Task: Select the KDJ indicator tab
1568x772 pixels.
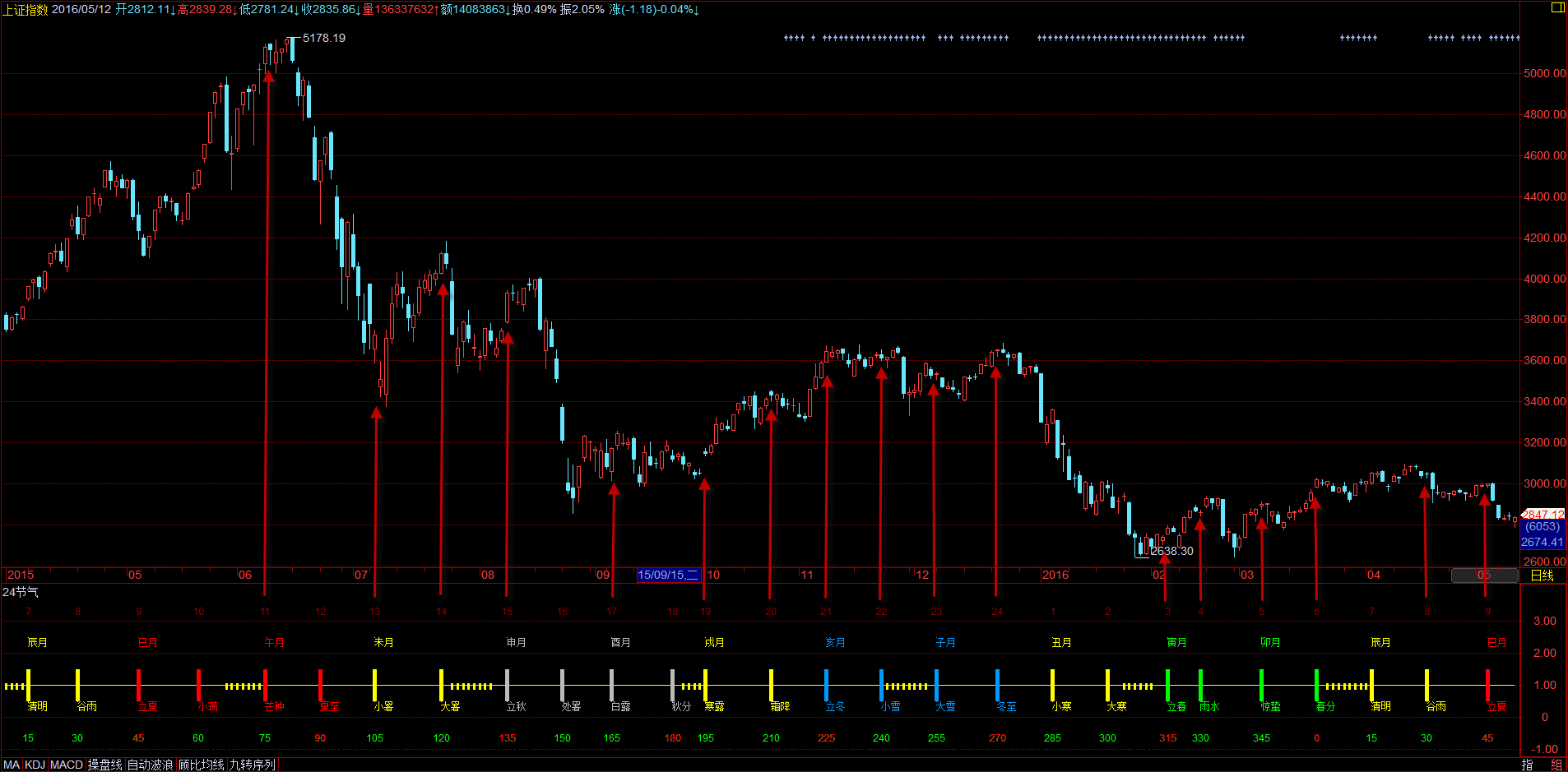Action: (35, 765)
